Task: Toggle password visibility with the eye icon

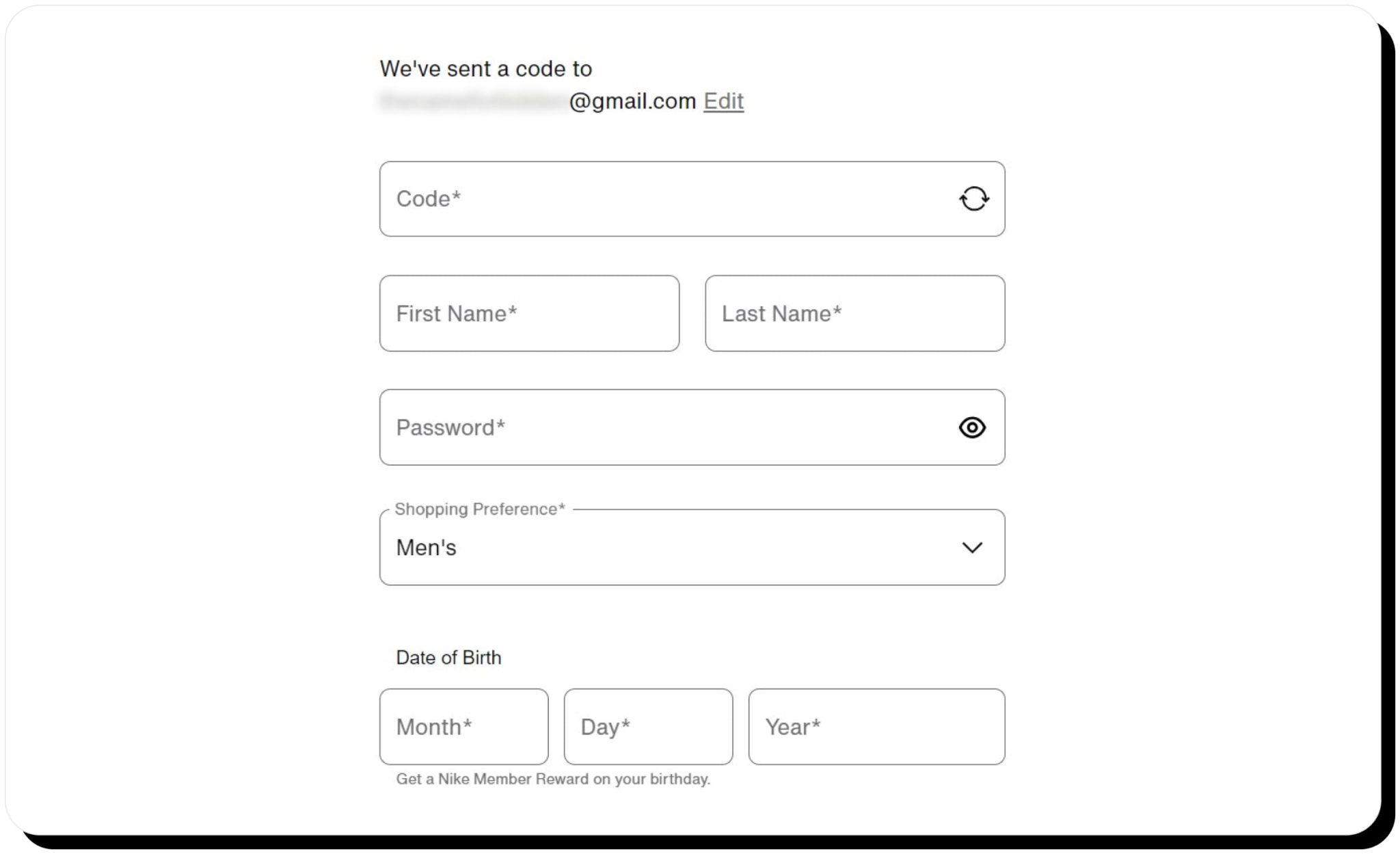Action: [x=973, y=427]
